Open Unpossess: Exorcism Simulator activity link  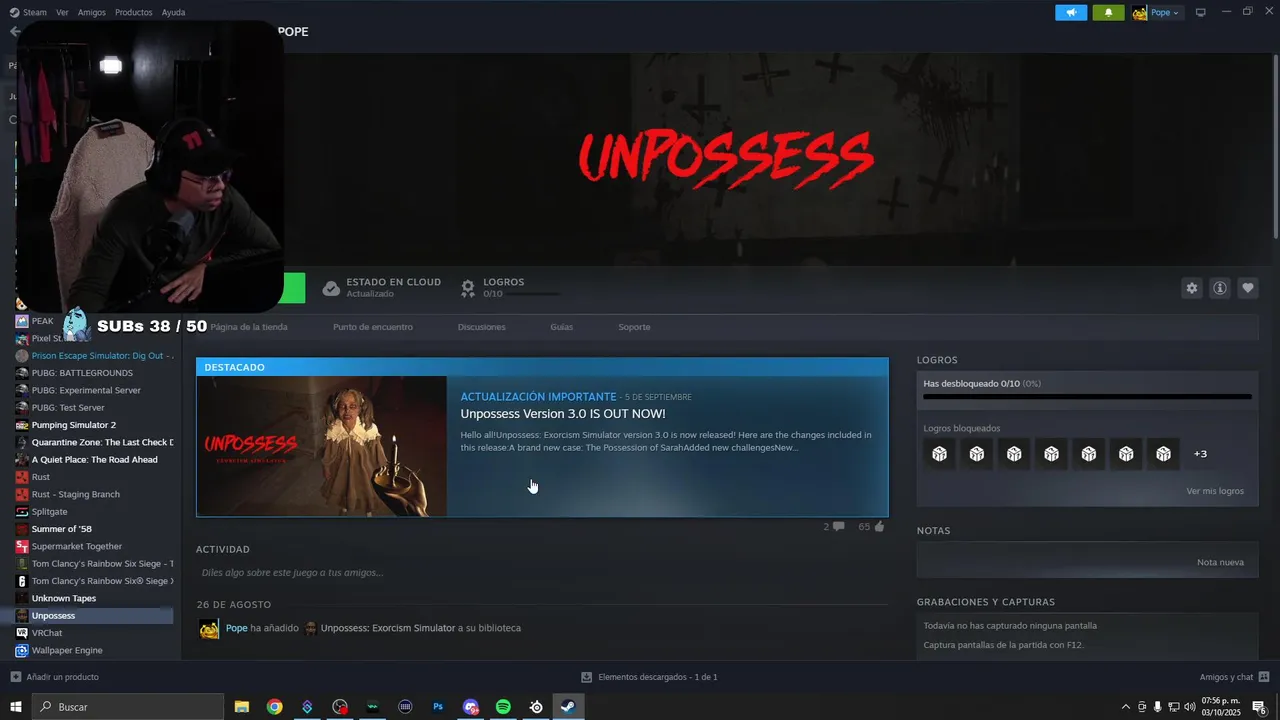pyautogui.click(x=388, y=628)
